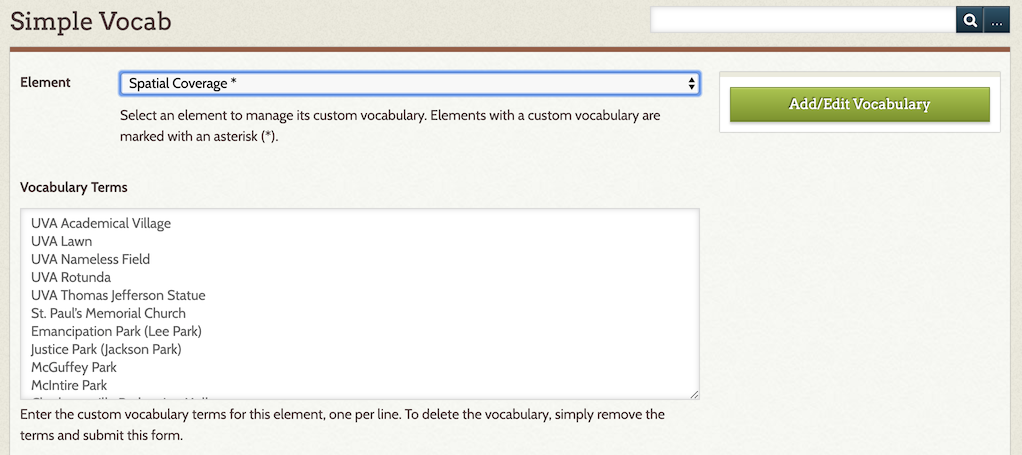Click inside the Vocabulary Terms textarea
1022x455 pixels.
tap(360, 304)
